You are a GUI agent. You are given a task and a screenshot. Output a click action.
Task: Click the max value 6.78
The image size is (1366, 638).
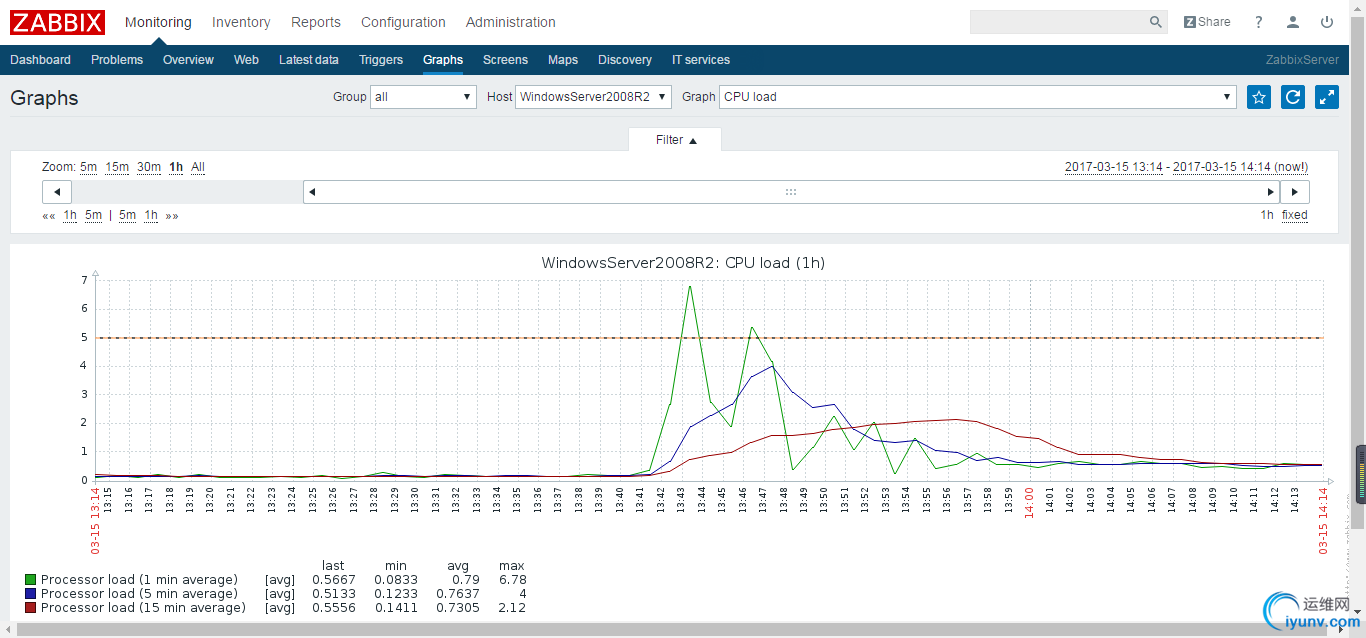(512, 580)
